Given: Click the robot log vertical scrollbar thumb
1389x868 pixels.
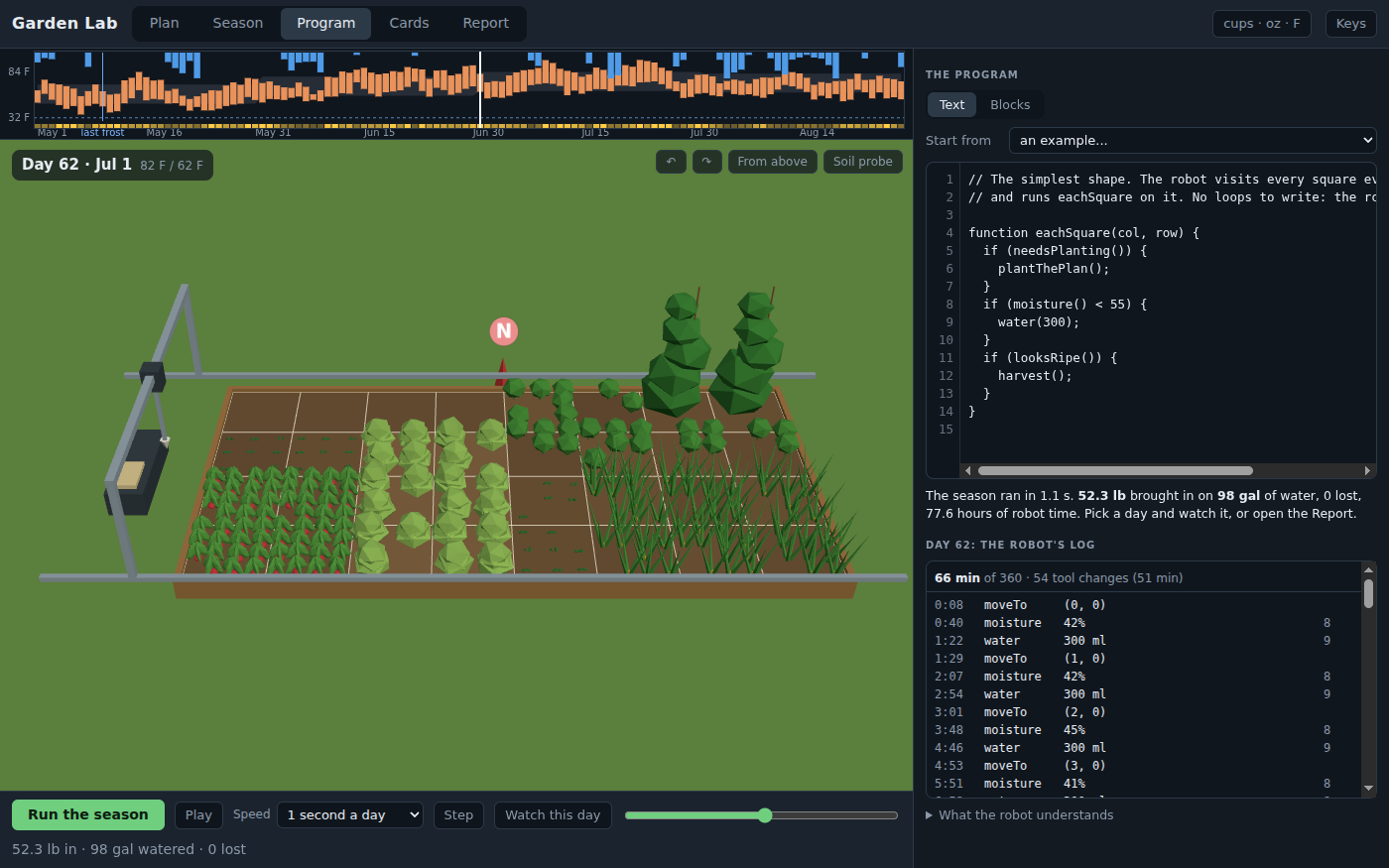Looking at the screenshot, I should coord(1369,593).
